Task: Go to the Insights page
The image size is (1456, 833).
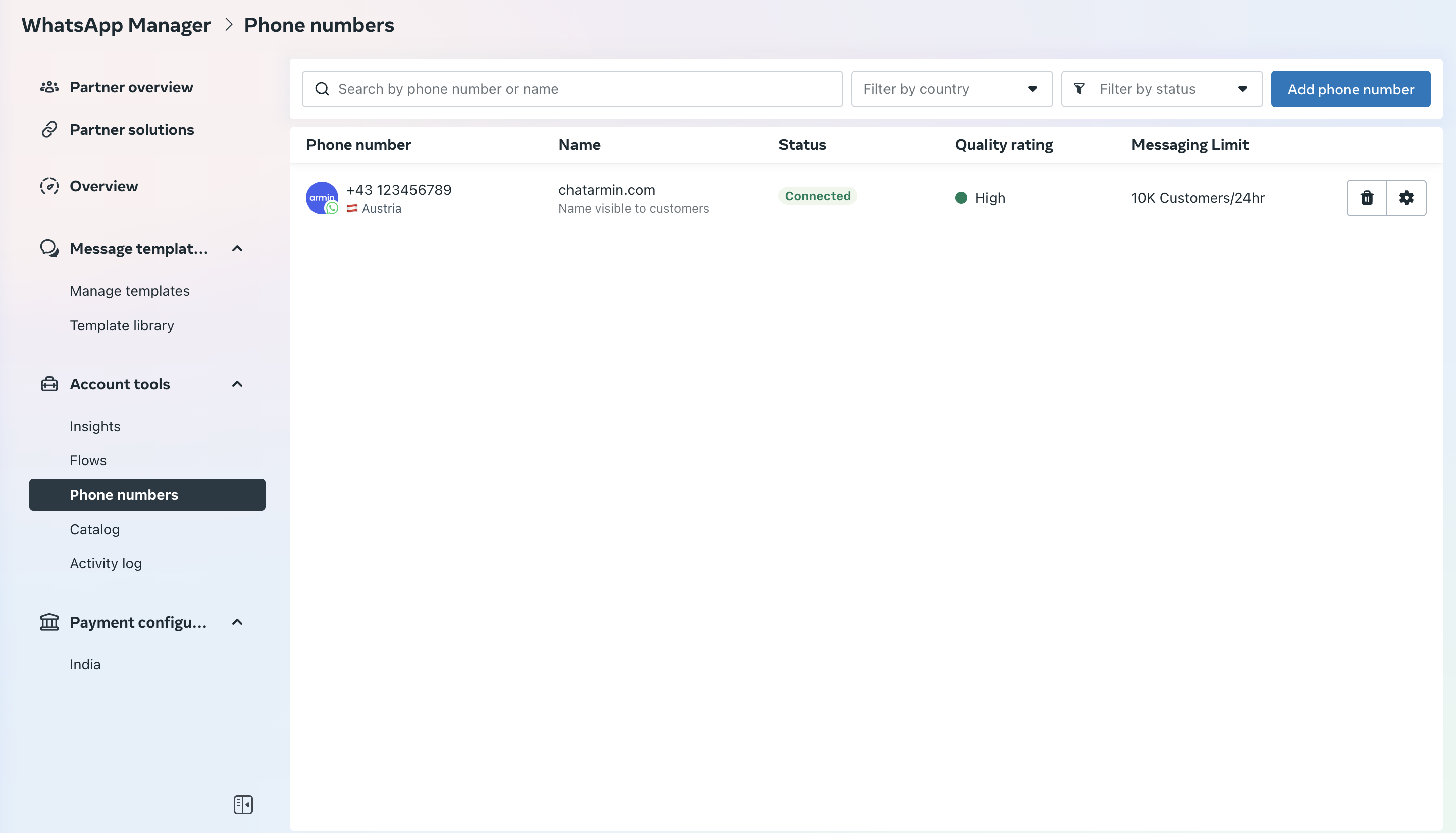Action: 95,426
